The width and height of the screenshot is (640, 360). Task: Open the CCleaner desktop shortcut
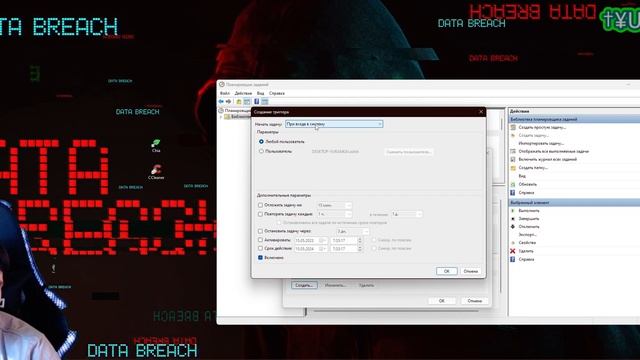tap(156, 172)
